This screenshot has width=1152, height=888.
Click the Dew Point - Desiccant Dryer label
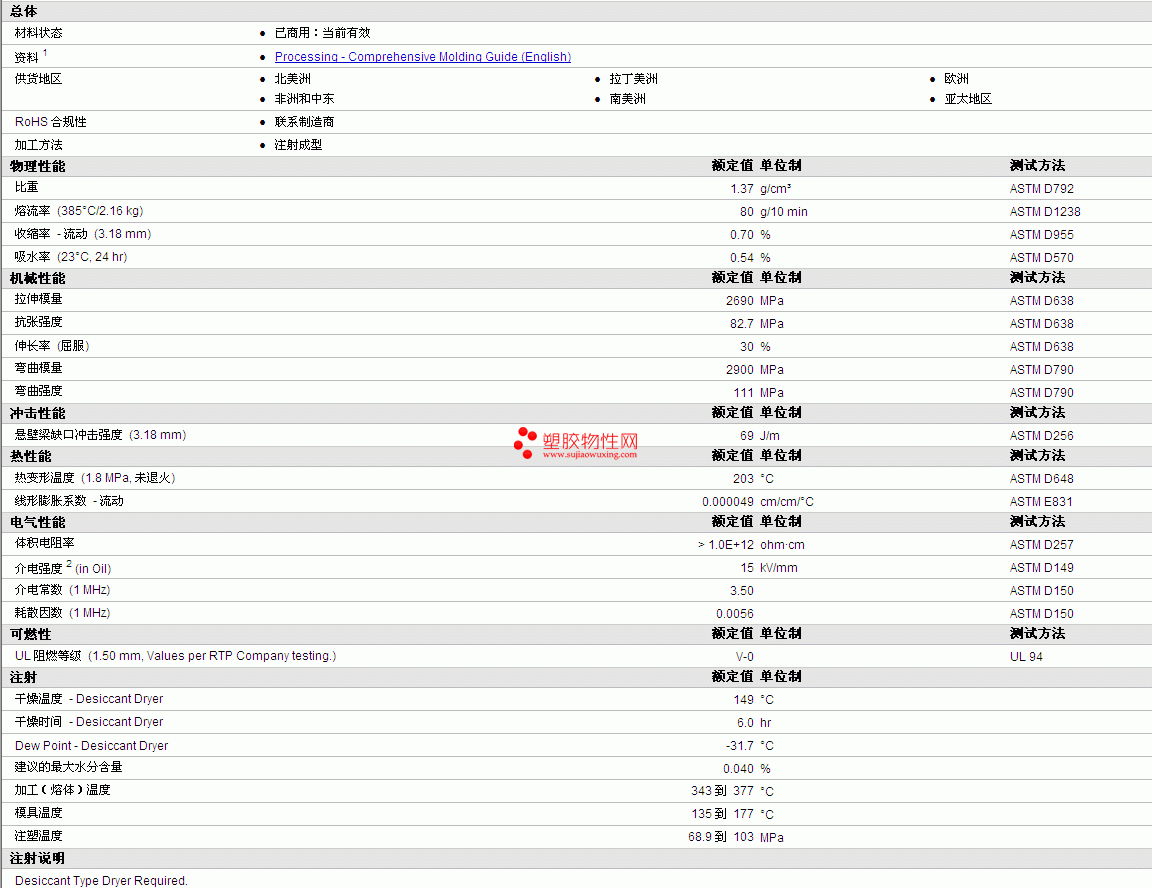[x=91, y=746]
